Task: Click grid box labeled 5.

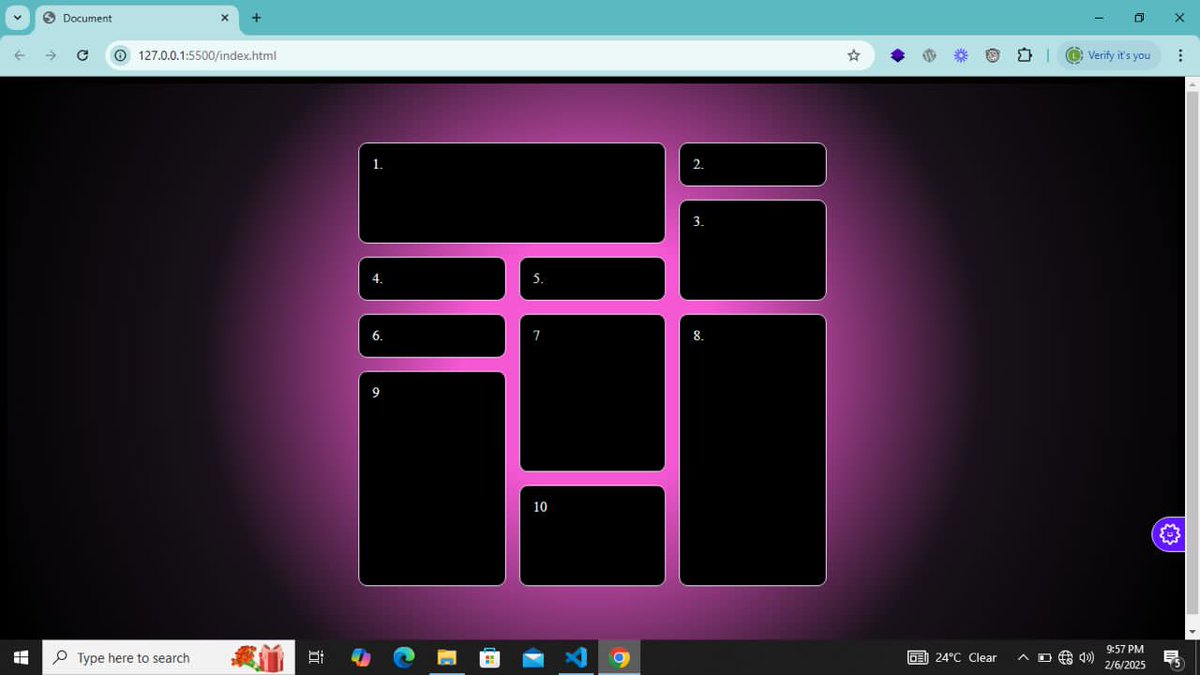Action: point(592,278)
